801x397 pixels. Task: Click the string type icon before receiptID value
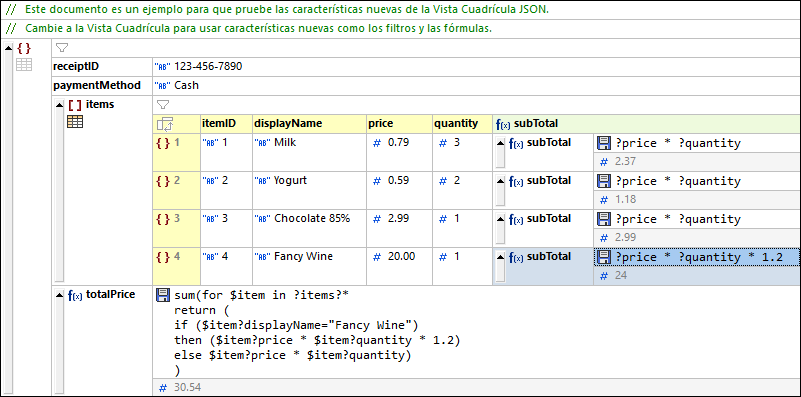163,66
